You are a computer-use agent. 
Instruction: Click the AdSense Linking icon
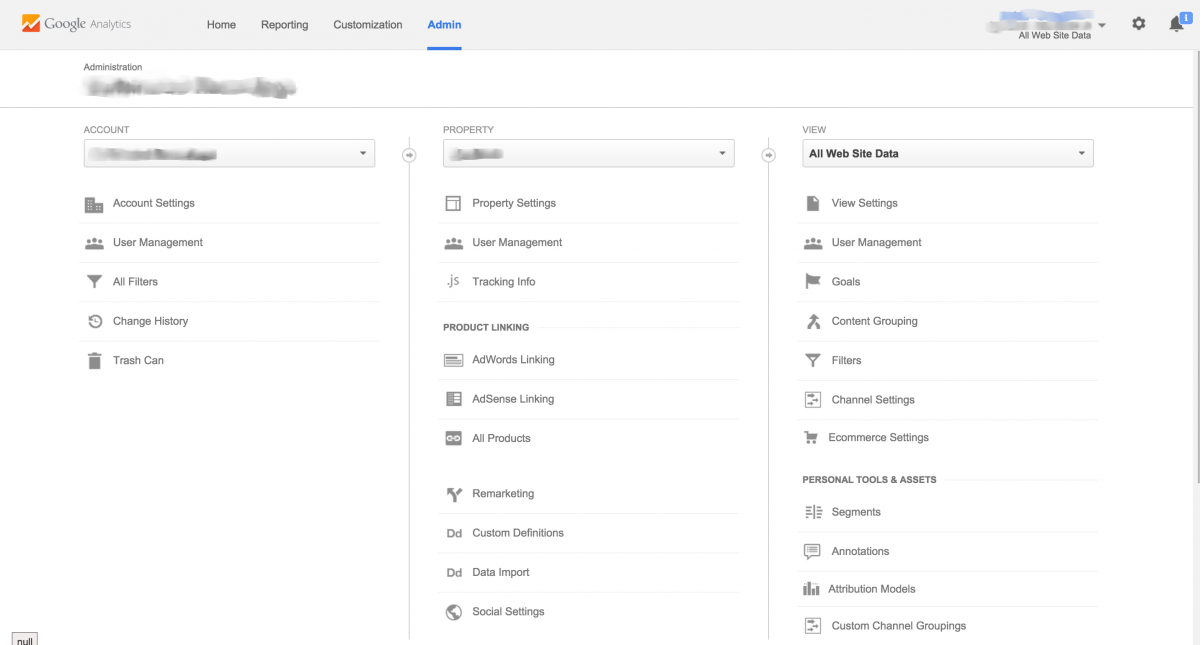tap(453, 399)
